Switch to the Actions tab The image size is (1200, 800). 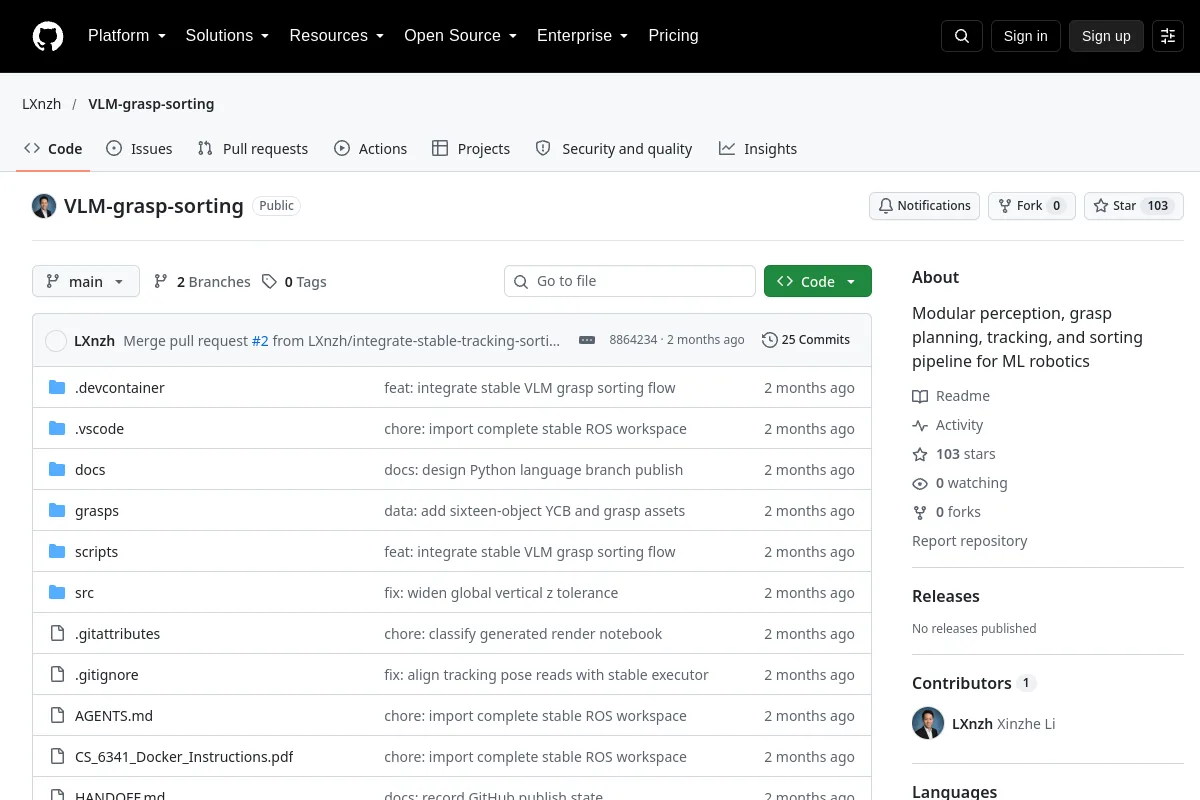click(371, 149)
